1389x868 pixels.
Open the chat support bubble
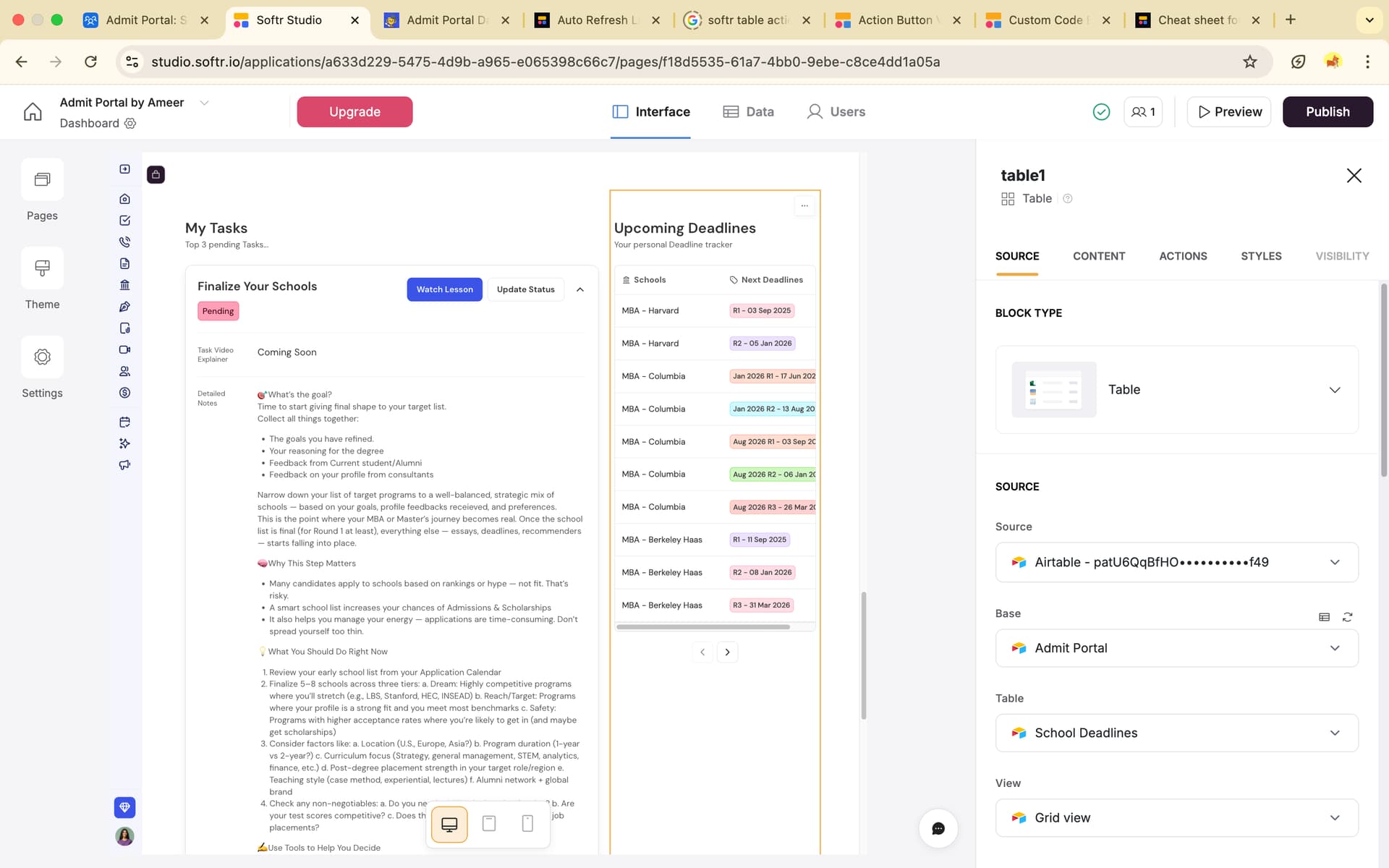(x=938, y=828)
